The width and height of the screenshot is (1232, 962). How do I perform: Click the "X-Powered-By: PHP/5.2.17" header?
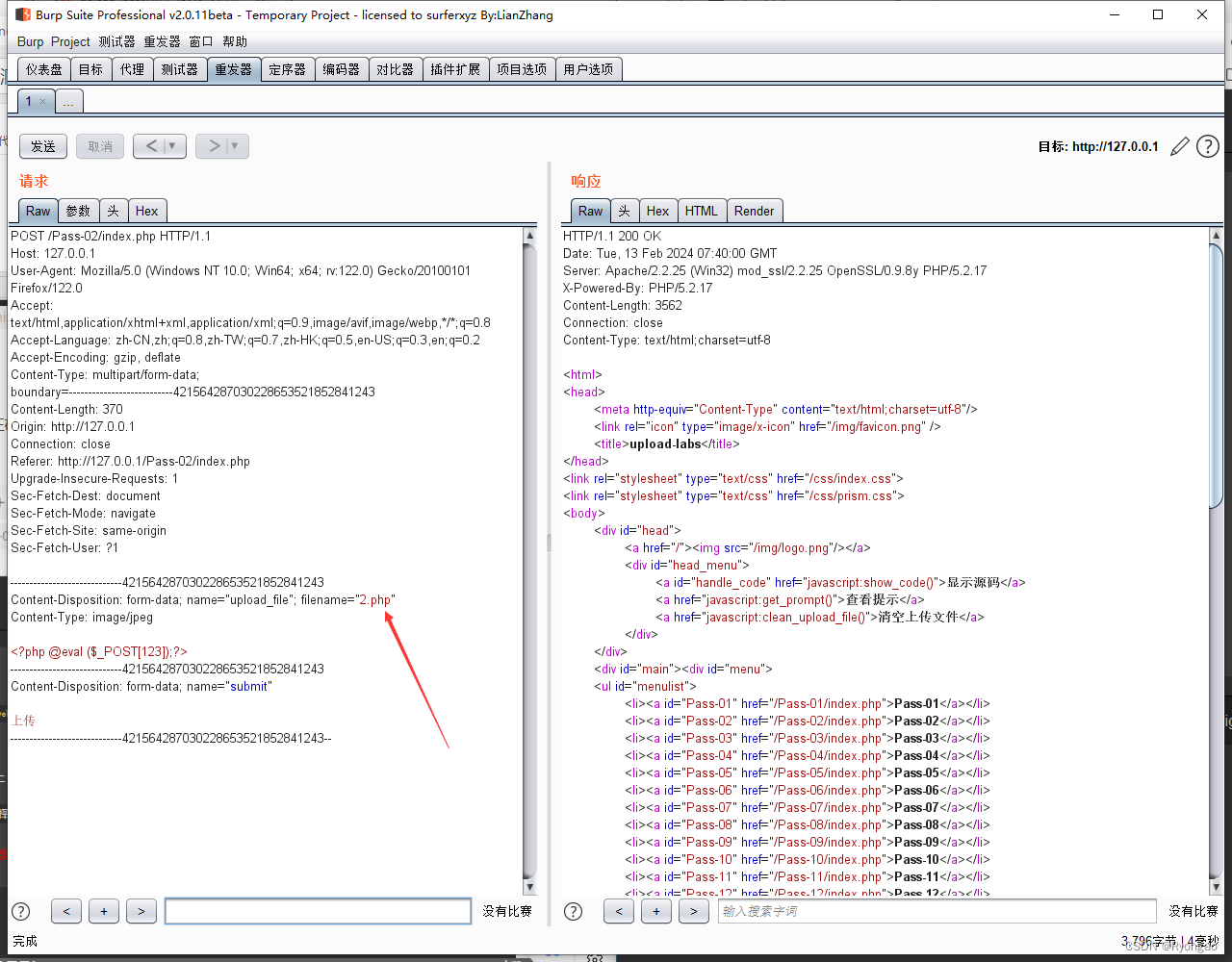tap(638, 288)
